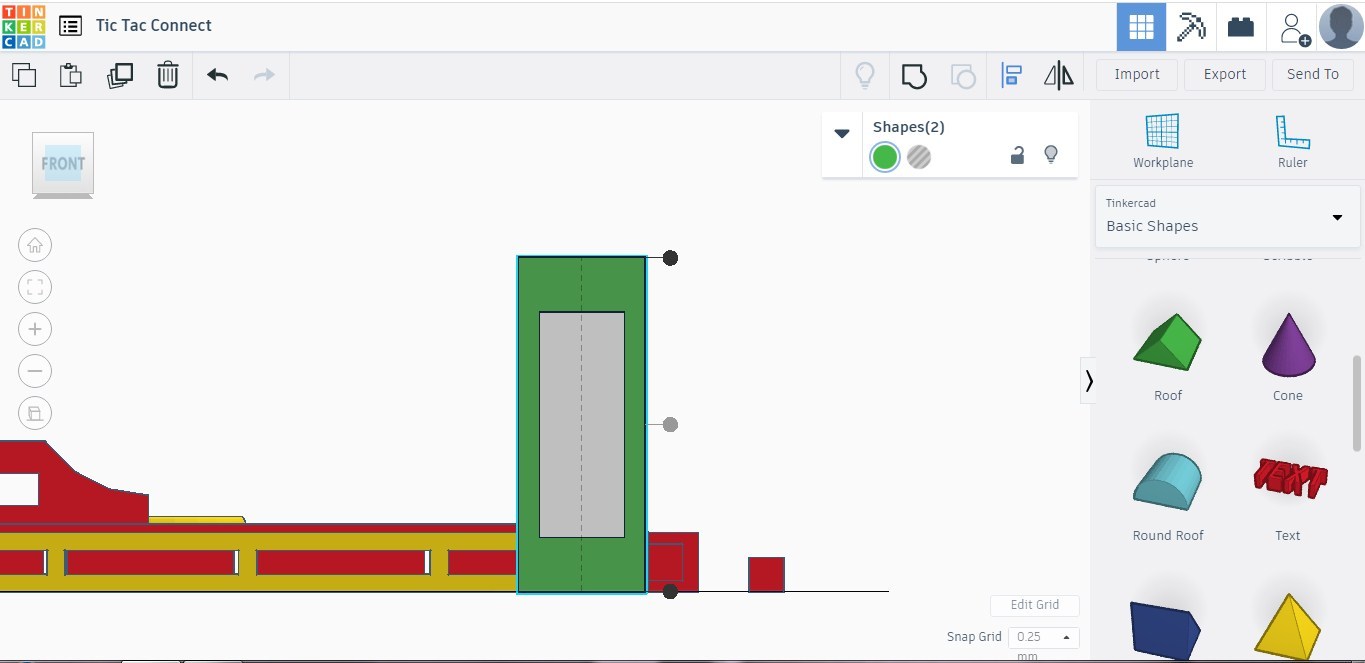Switch to the 3D design grid view
The image size is (1365, 663).
(1141, 27)
